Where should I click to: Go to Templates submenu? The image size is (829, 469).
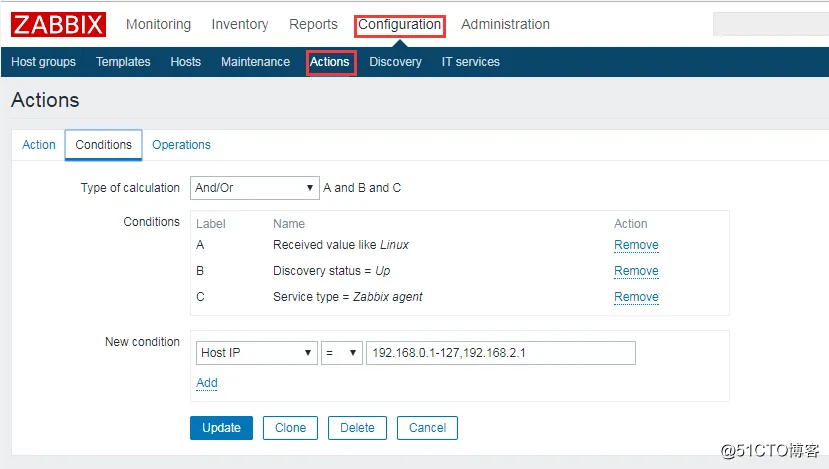[x=123, y=62]
